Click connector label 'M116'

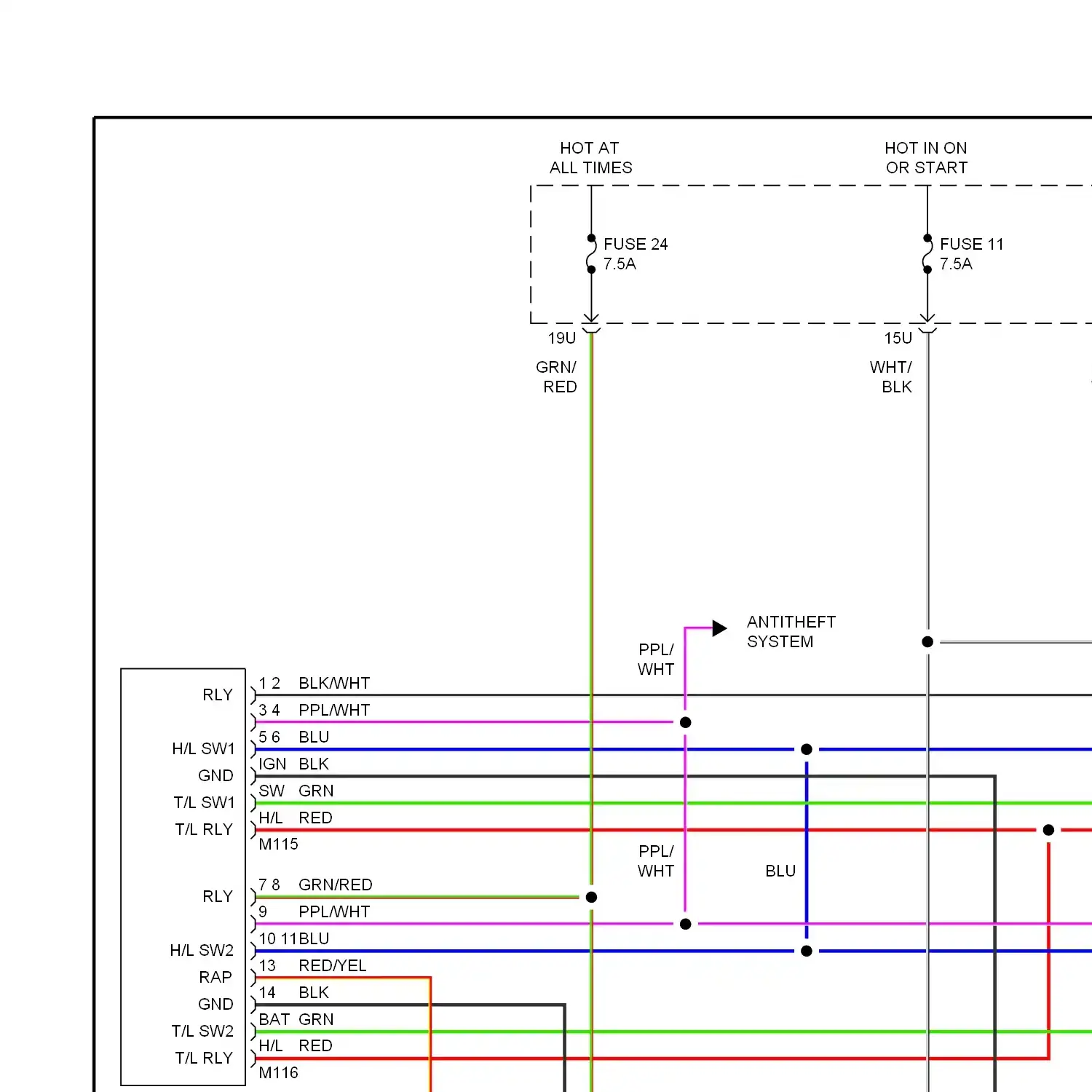tap(278, 1073)
